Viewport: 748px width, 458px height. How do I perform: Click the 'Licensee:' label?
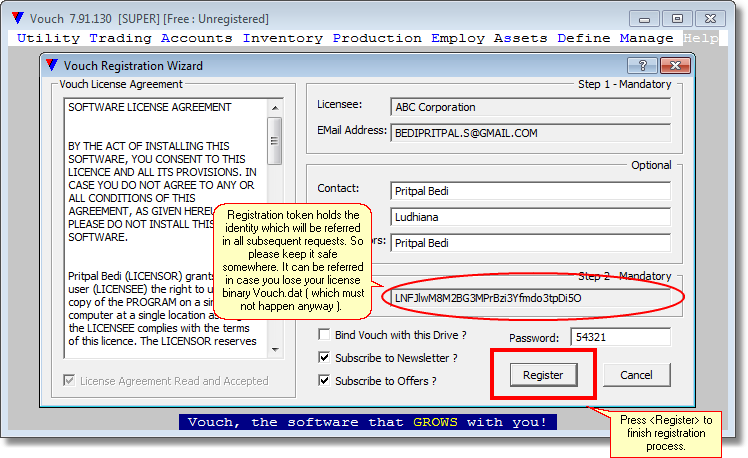pos(340,104)
